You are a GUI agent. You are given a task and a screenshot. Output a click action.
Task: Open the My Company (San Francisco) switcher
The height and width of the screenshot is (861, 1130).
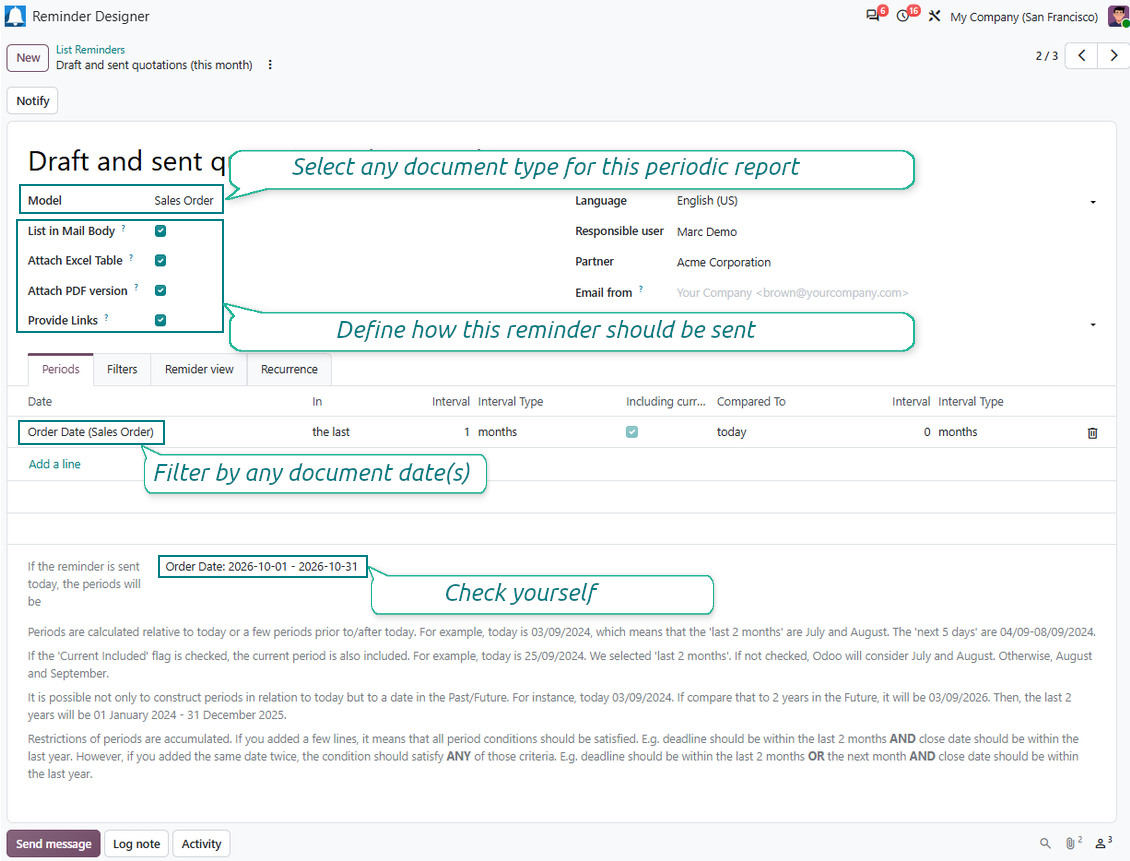coord(1024,17)
